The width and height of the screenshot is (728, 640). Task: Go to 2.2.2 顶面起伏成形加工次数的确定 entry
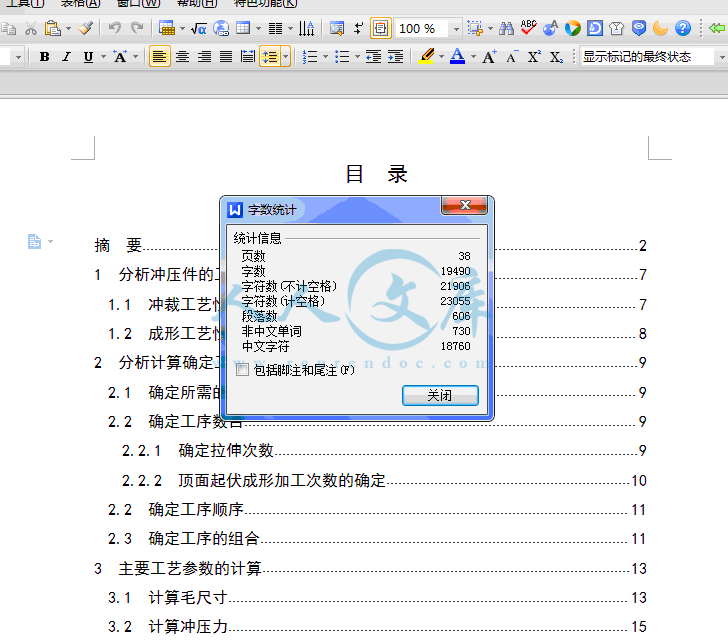click(384, 480)
